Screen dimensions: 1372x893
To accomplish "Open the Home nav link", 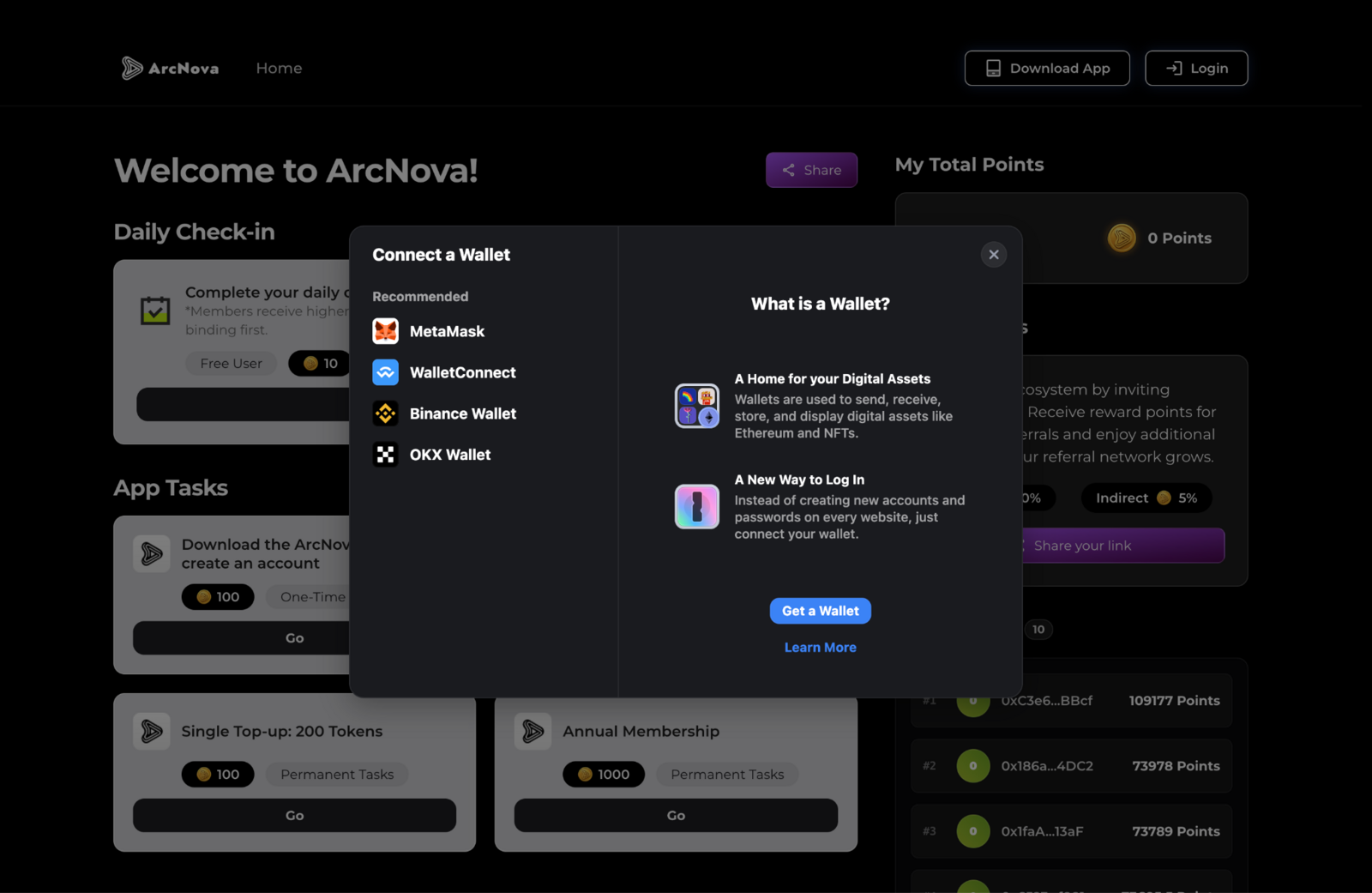I will pos(279,68).
